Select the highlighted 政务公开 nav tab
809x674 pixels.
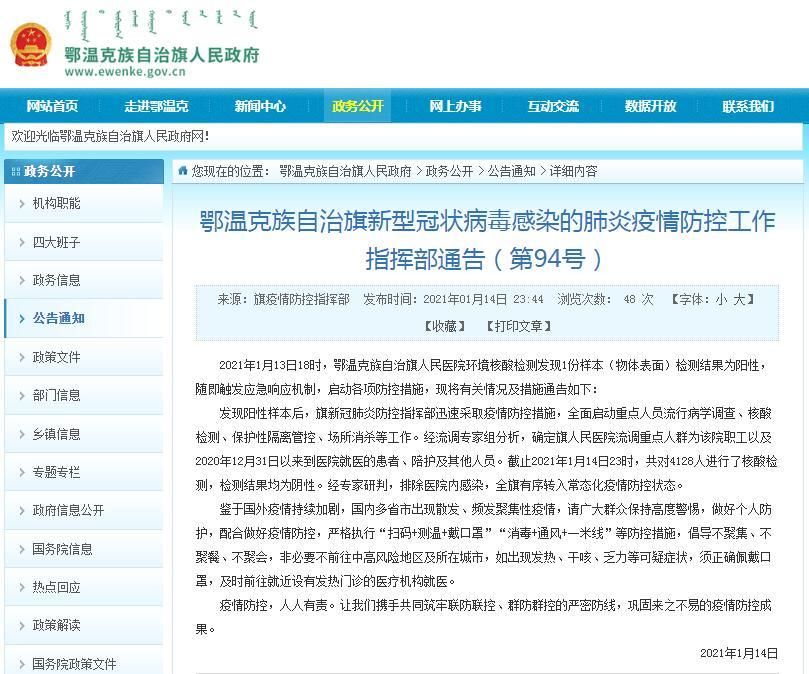coord(358,106)
